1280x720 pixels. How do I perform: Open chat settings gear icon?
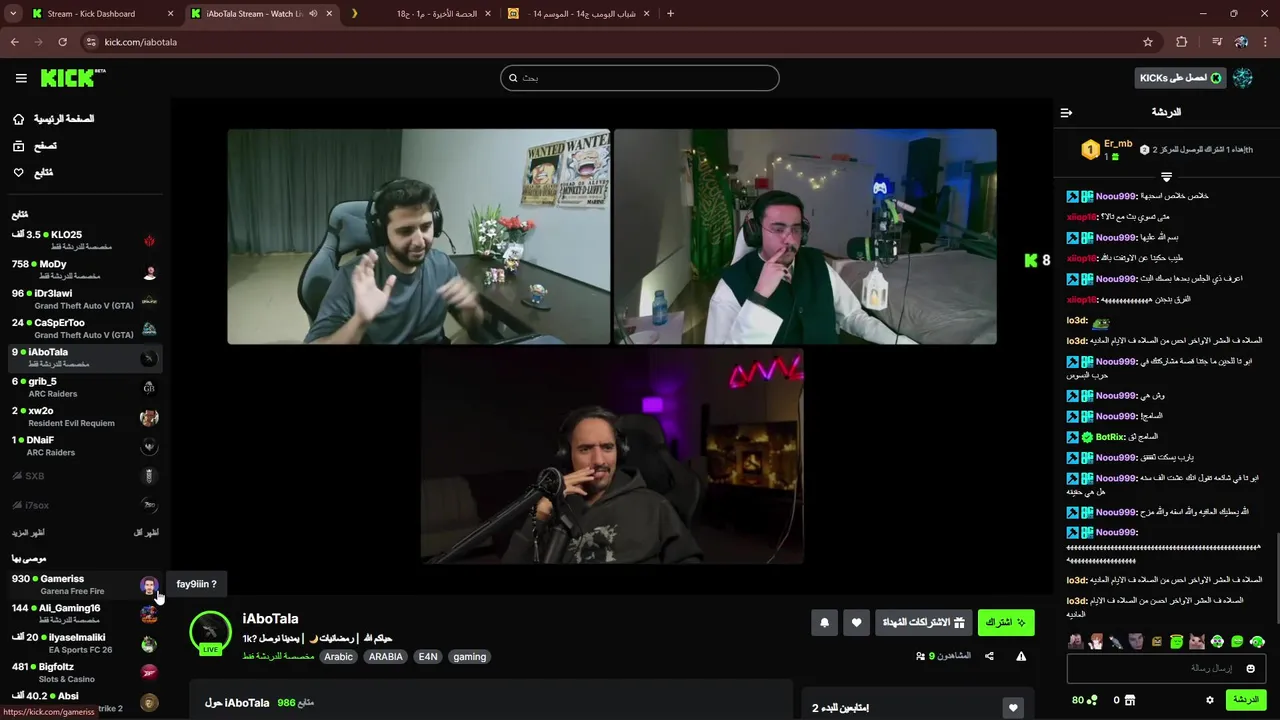[1209, 700]
